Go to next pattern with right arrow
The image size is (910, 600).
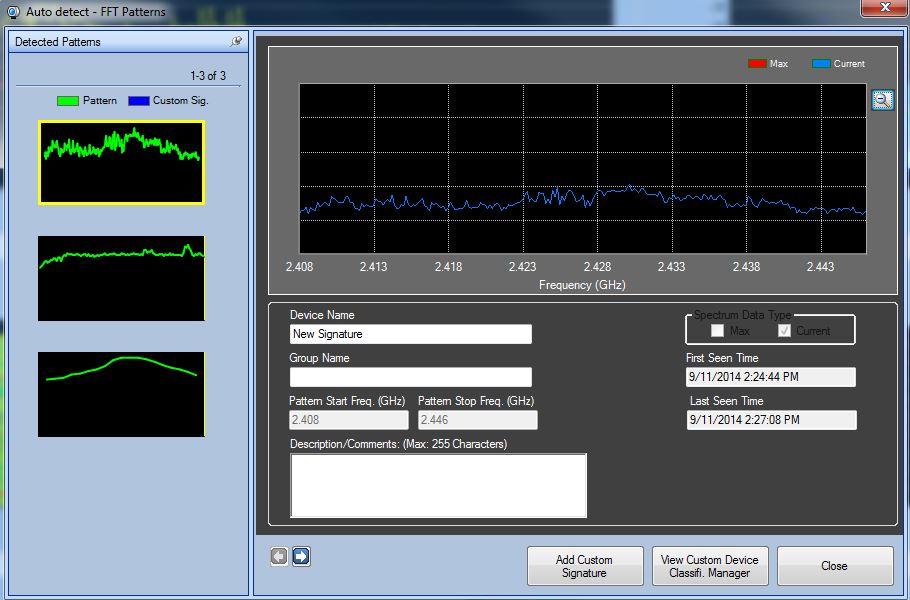coord(301,557)
